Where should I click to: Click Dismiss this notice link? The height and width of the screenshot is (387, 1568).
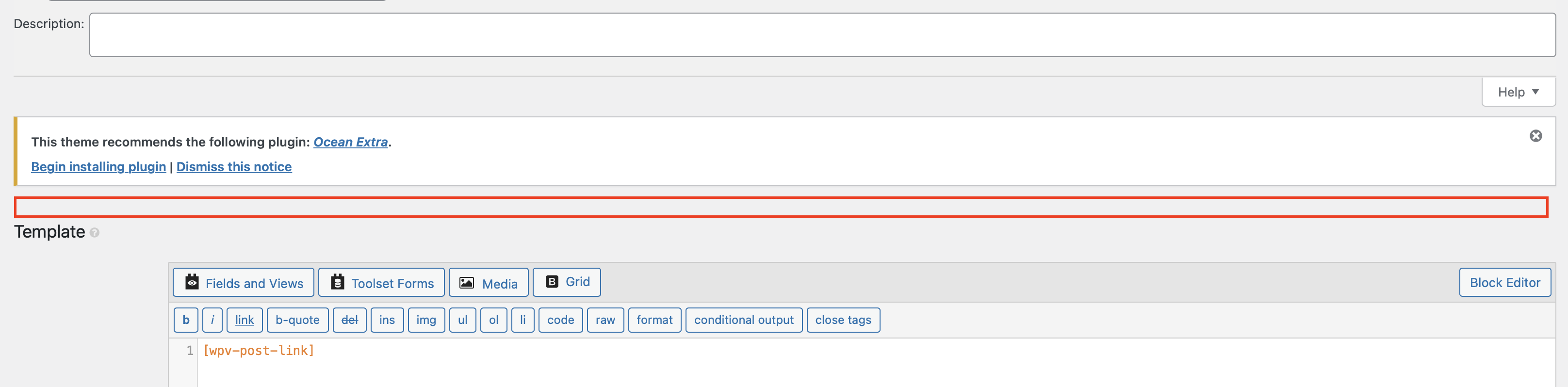(x=234, y=167)
